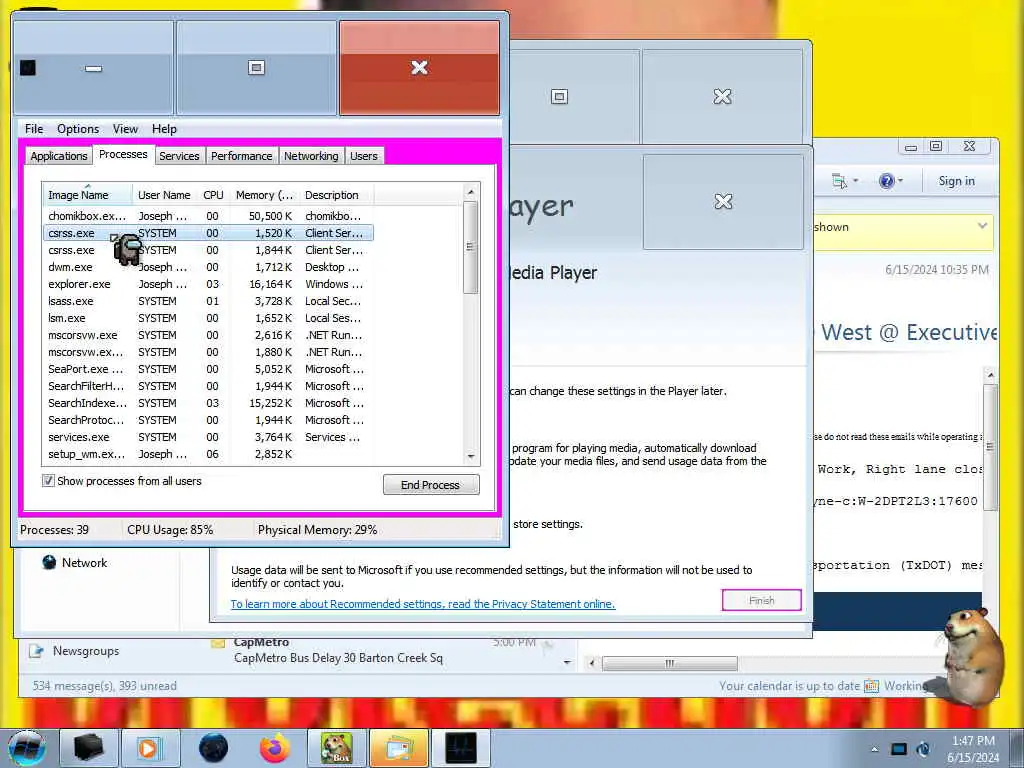Image resolution: width=1024 pixels, height=768 pixels.
Task: Sort processes by CPU column header
Action: point(213,195)
